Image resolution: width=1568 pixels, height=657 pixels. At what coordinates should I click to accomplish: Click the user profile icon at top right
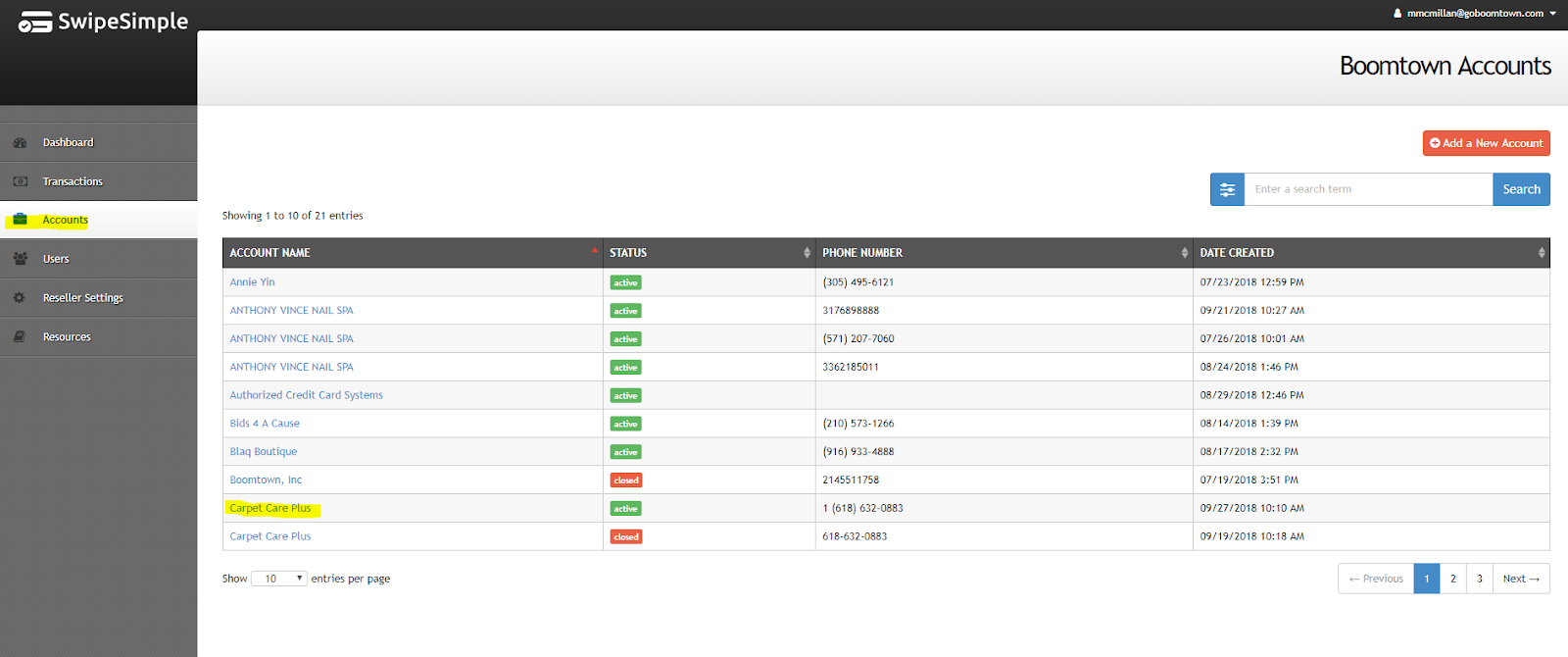[1397, 14]
